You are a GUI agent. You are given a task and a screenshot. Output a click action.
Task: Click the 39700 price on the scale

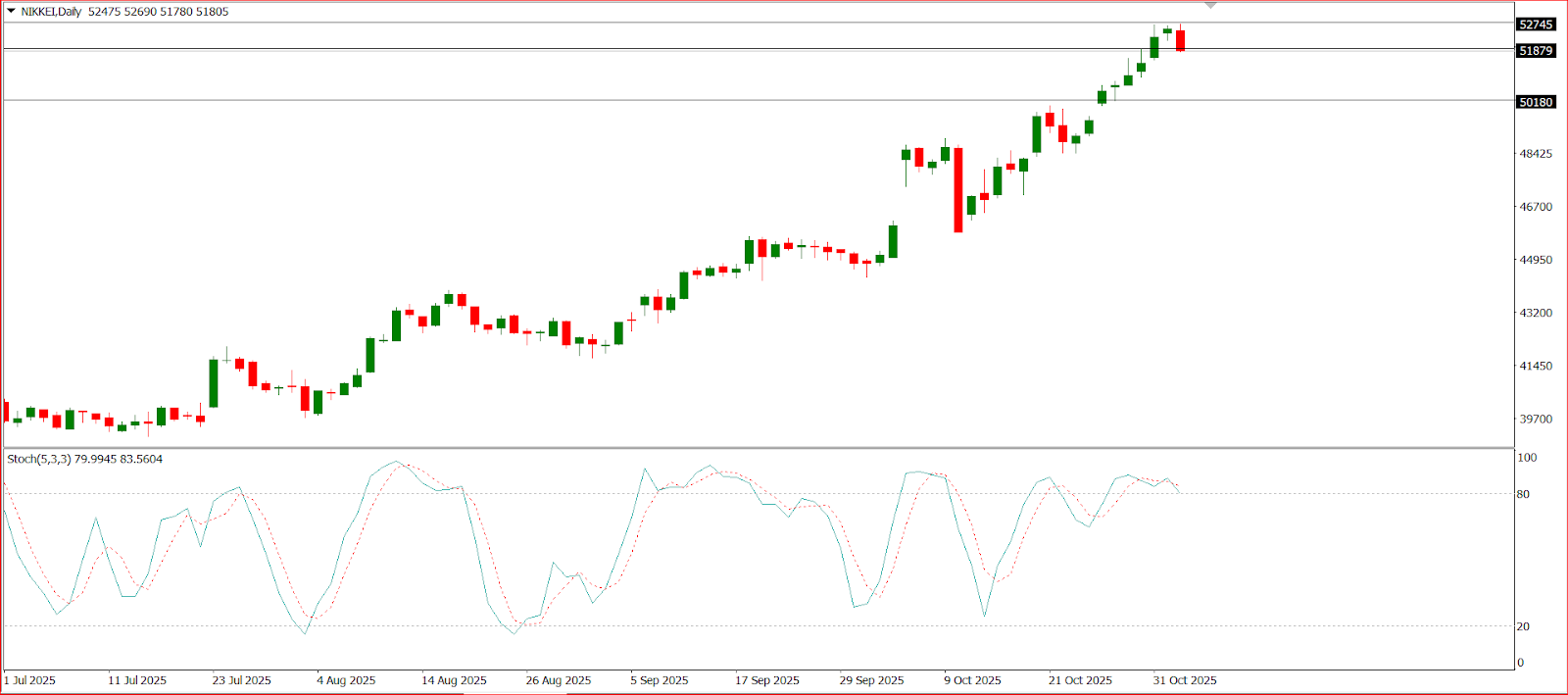tap(1536, 419)
